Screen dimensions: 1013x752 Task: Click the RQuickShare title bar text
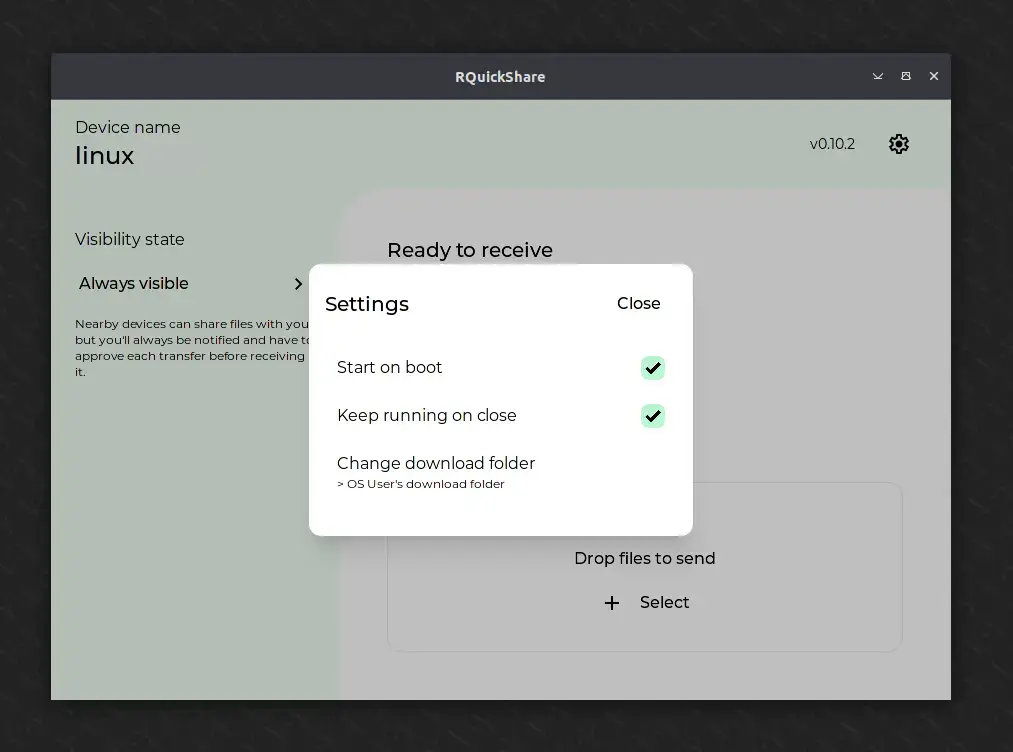pyautogui.click(x=500, y=77)
